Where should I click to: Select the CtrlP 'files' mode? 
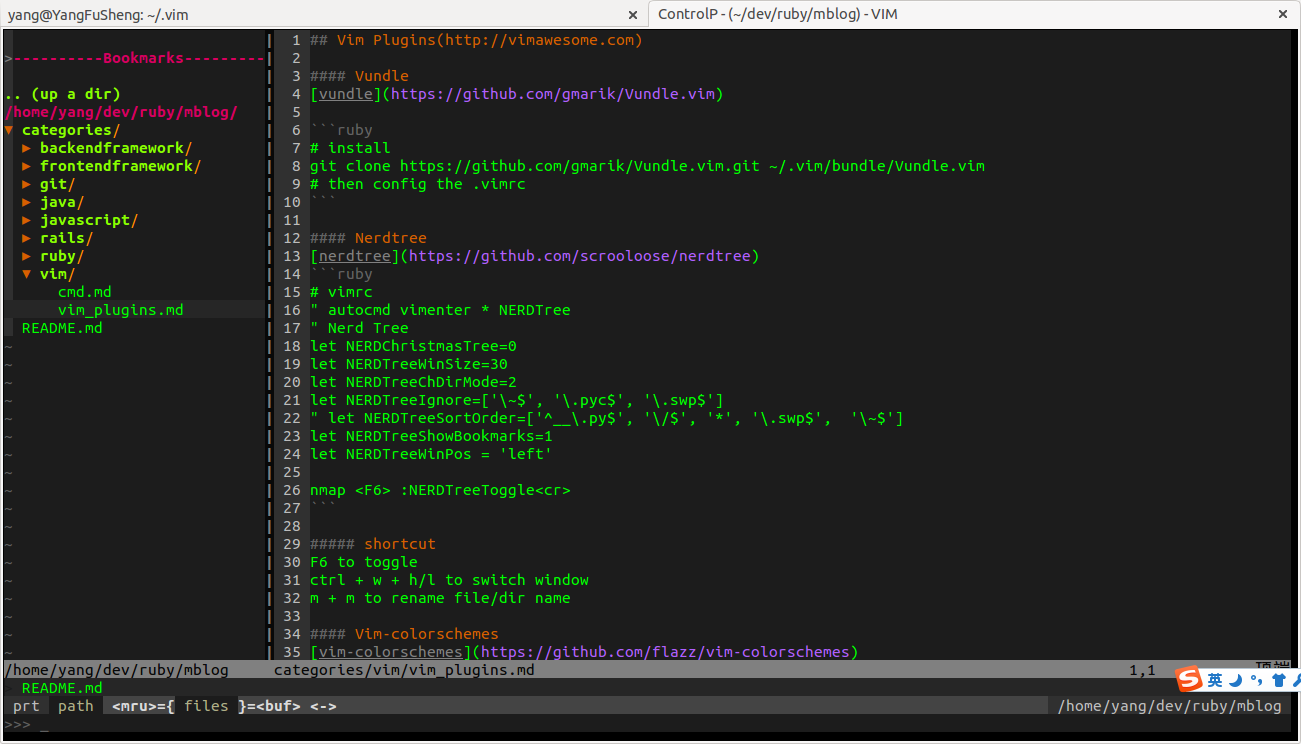click(x=206, y=706)
